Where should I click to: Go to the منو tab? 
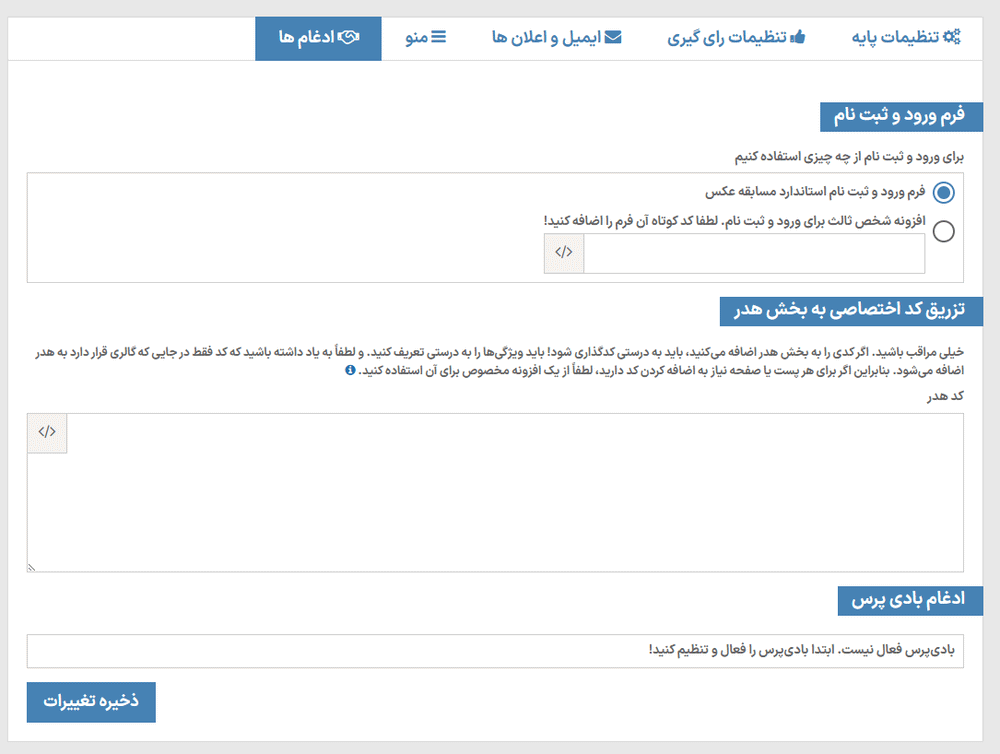pyautogui.click(x=425, y=38)
